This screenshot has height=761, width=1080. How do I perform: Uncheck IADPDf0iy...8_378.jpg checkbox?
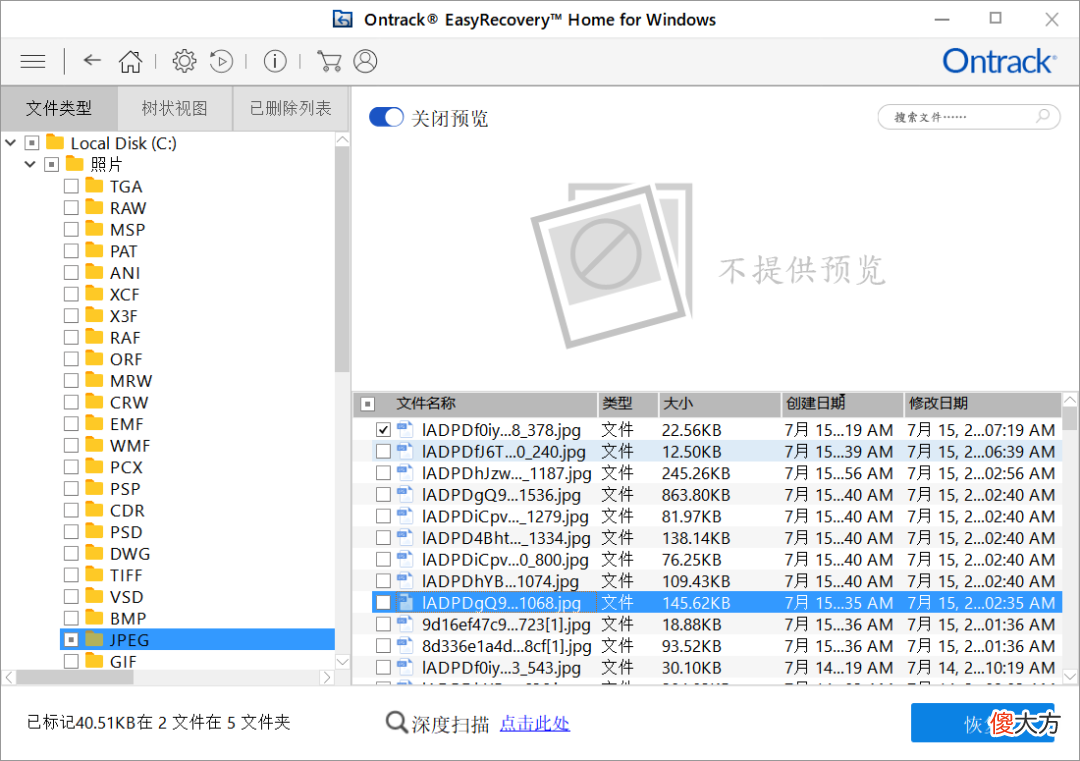[384, 430]
